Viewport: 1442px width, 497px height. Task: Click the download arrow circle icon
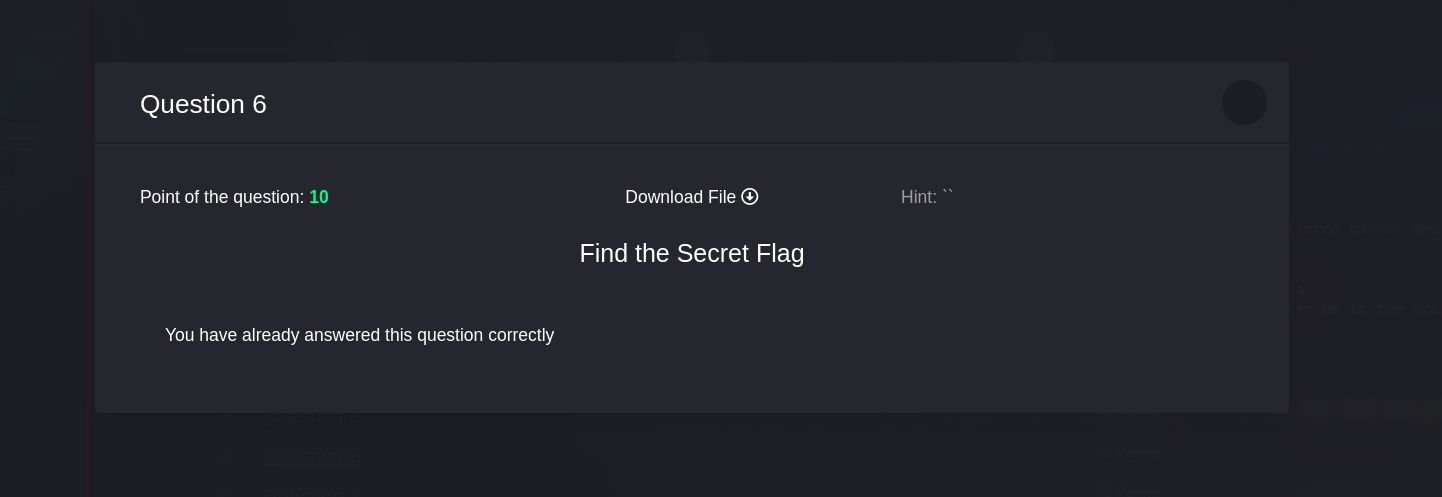coord(750,197)
